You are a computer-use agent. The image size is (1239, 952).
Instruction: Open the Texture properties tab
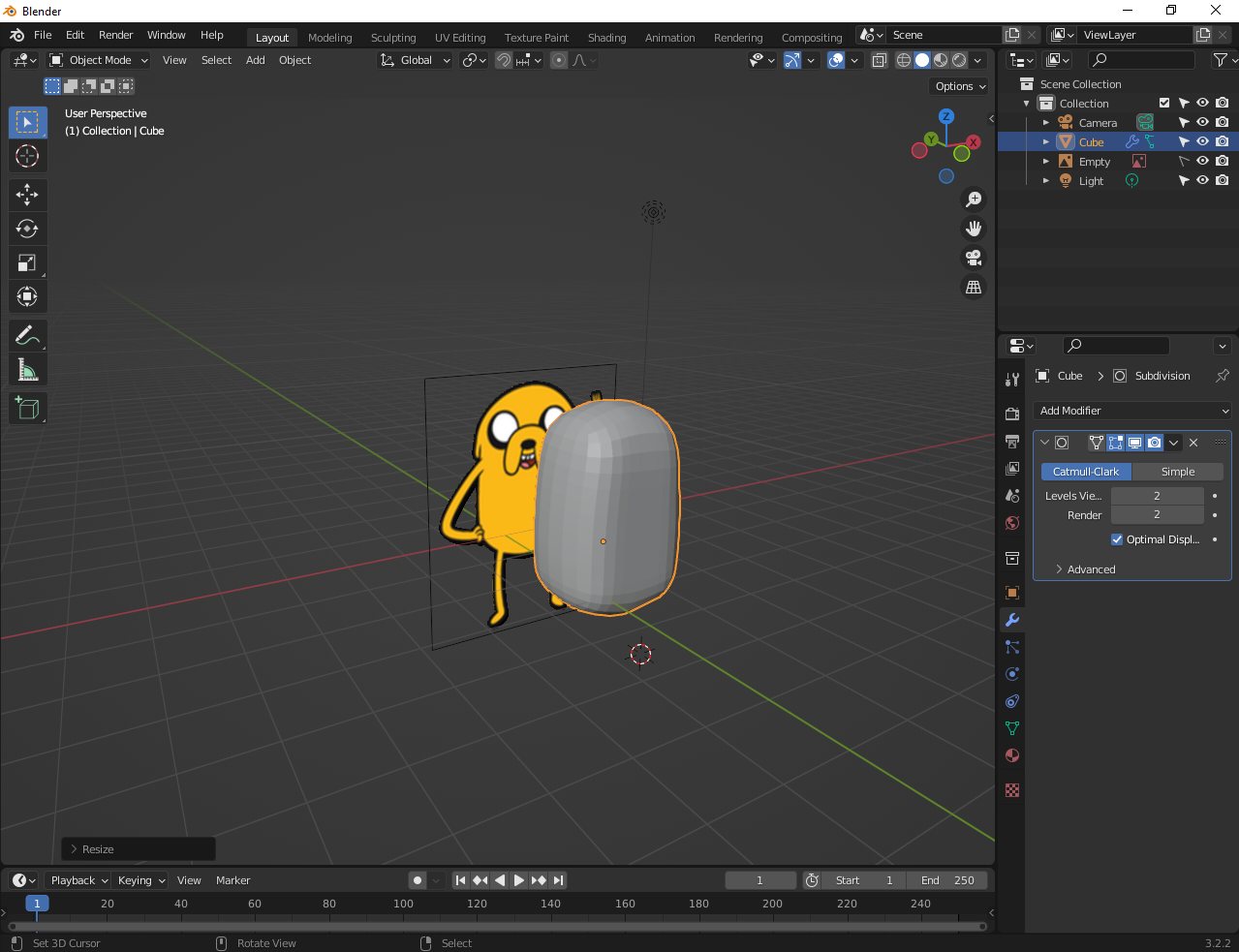click(1012, 790)
